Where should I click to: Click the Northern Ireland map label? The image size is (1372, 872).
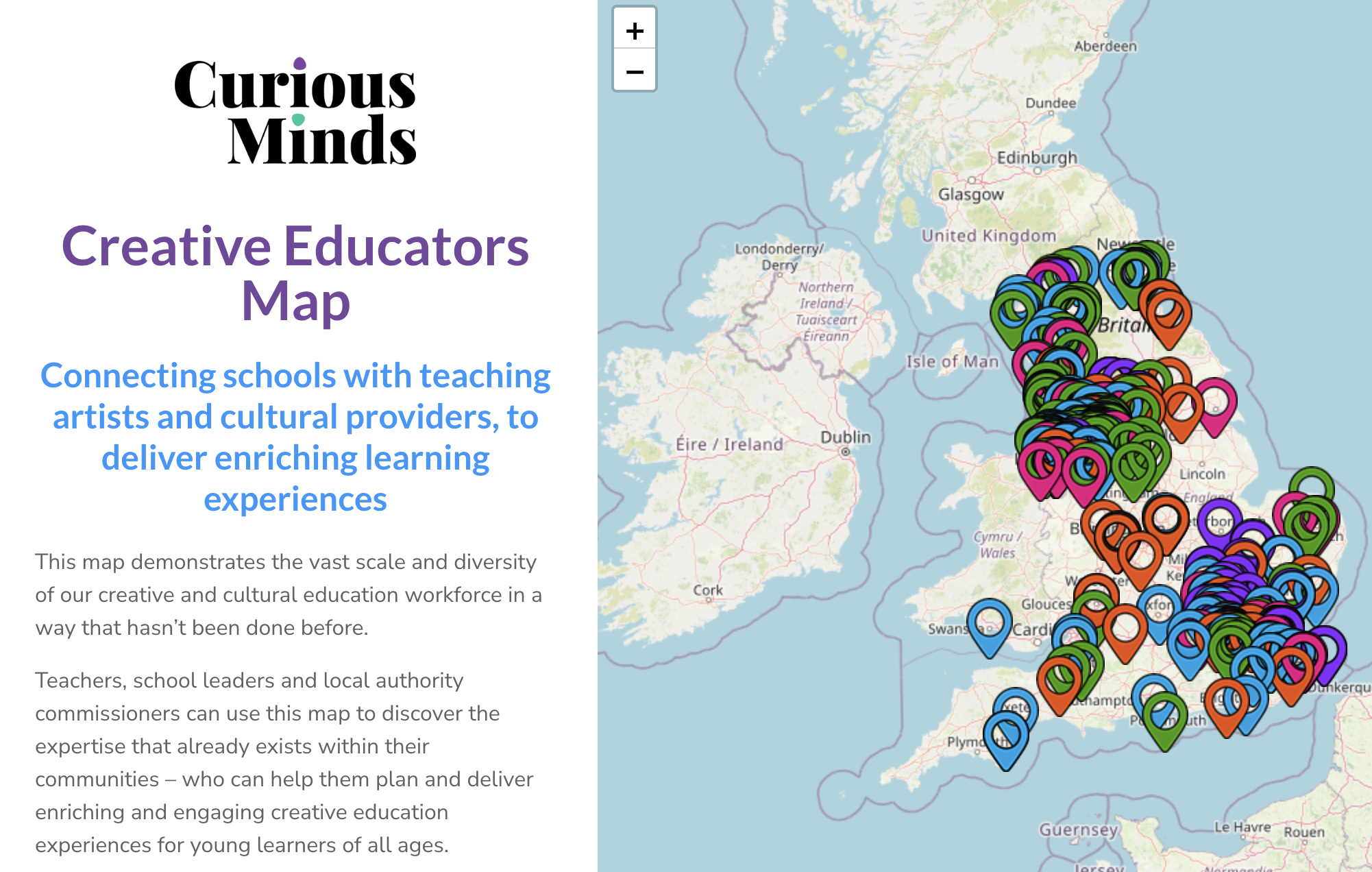click(826, 311)
